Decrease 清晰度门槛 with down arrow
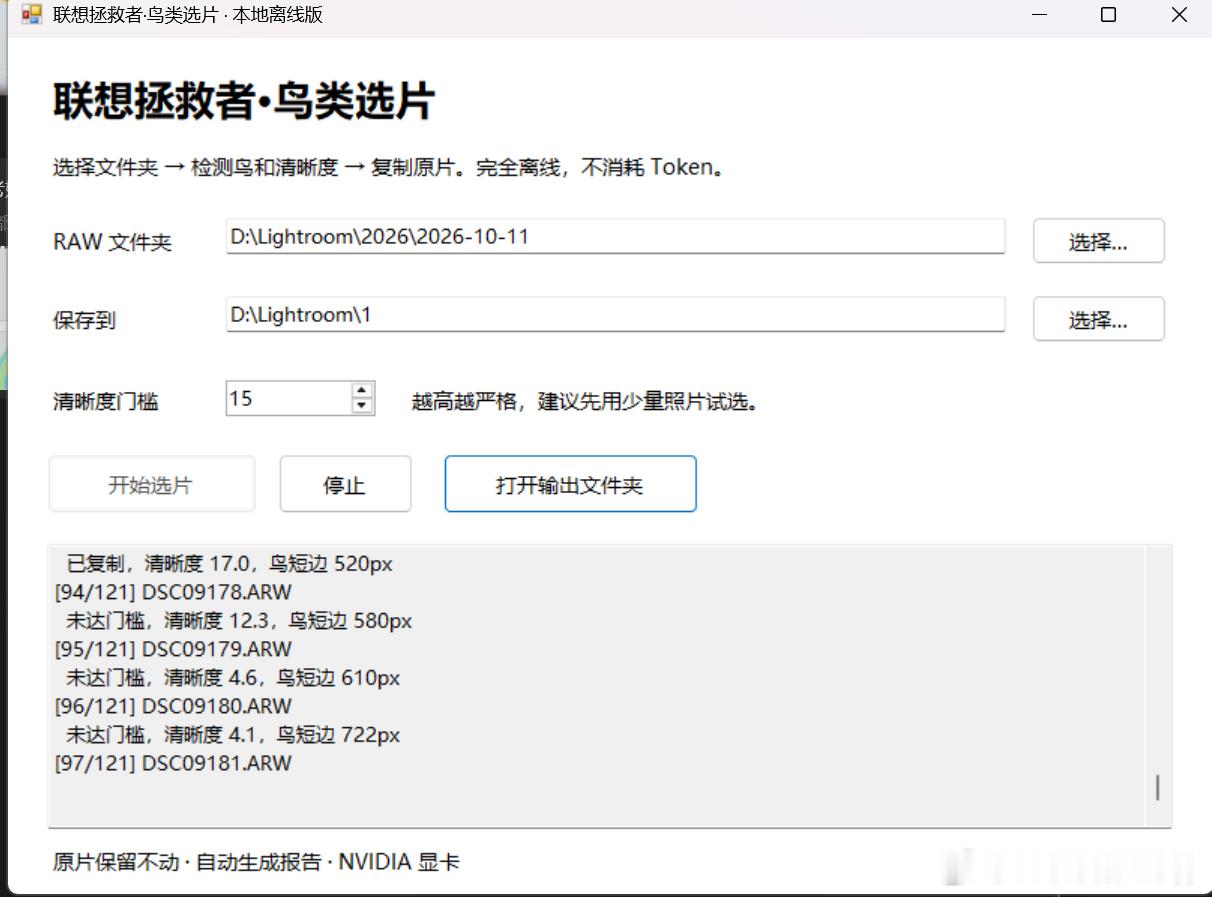1212x897 pixels. pos(362,406)
